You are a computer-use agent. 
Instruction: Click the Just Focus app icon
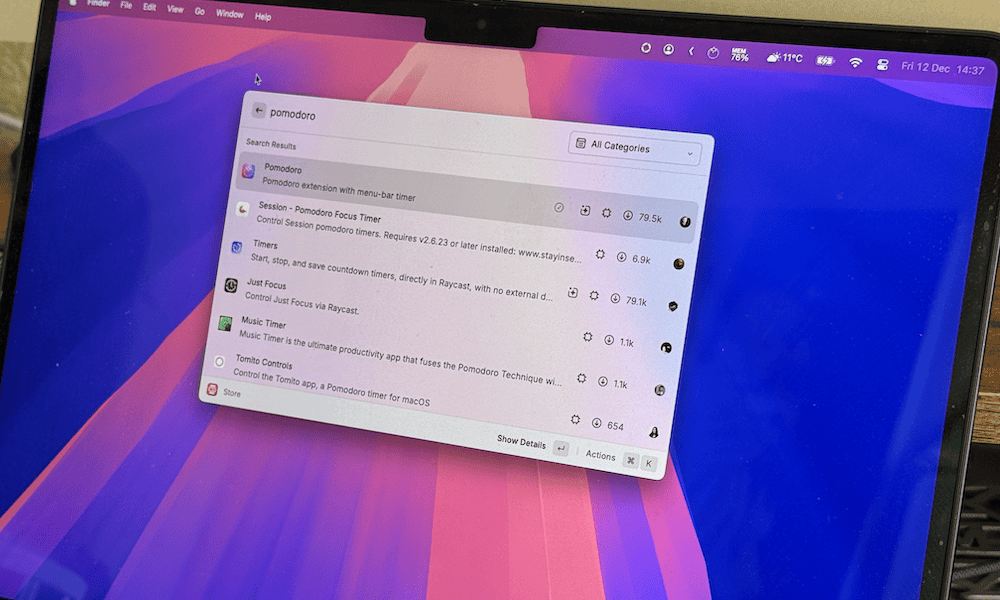click(231, 285)
